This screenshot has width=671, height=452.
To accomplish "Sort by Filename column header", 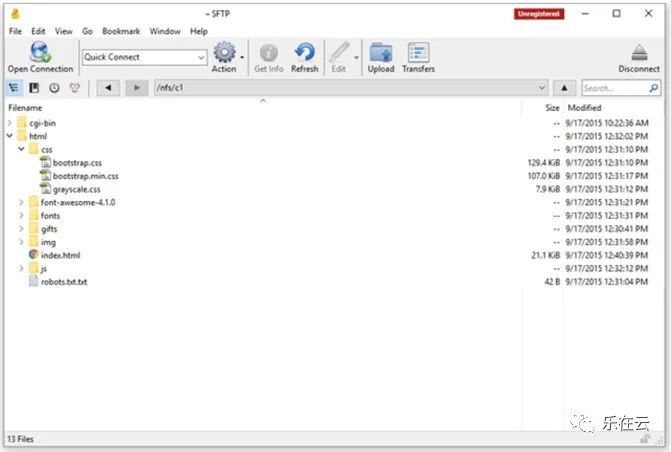I will tap(25, 108).
